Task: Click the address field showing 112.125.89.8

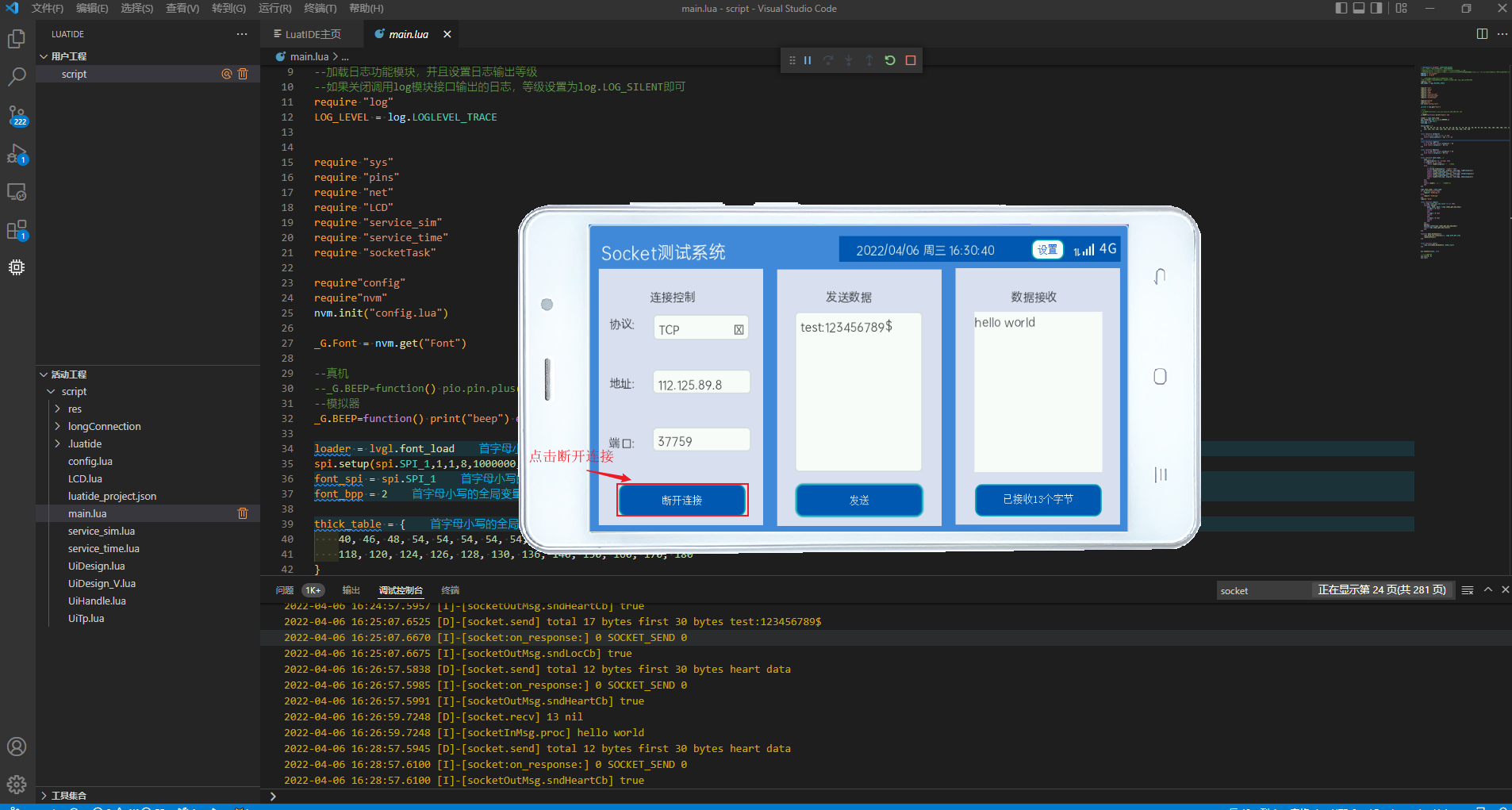Action: point(701,383)
